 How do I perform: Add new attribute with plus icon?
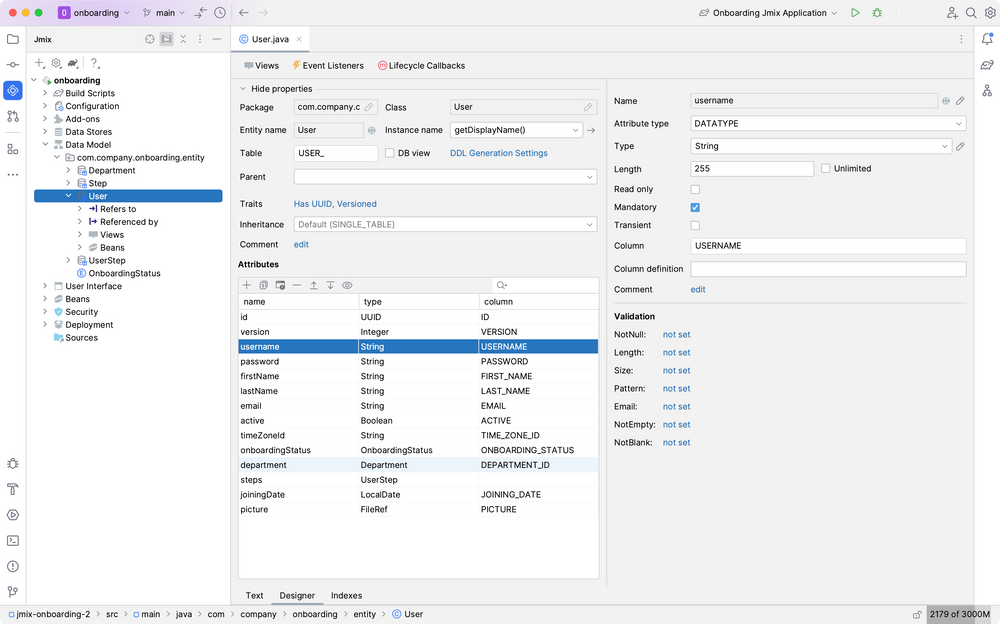click(247, 285)
